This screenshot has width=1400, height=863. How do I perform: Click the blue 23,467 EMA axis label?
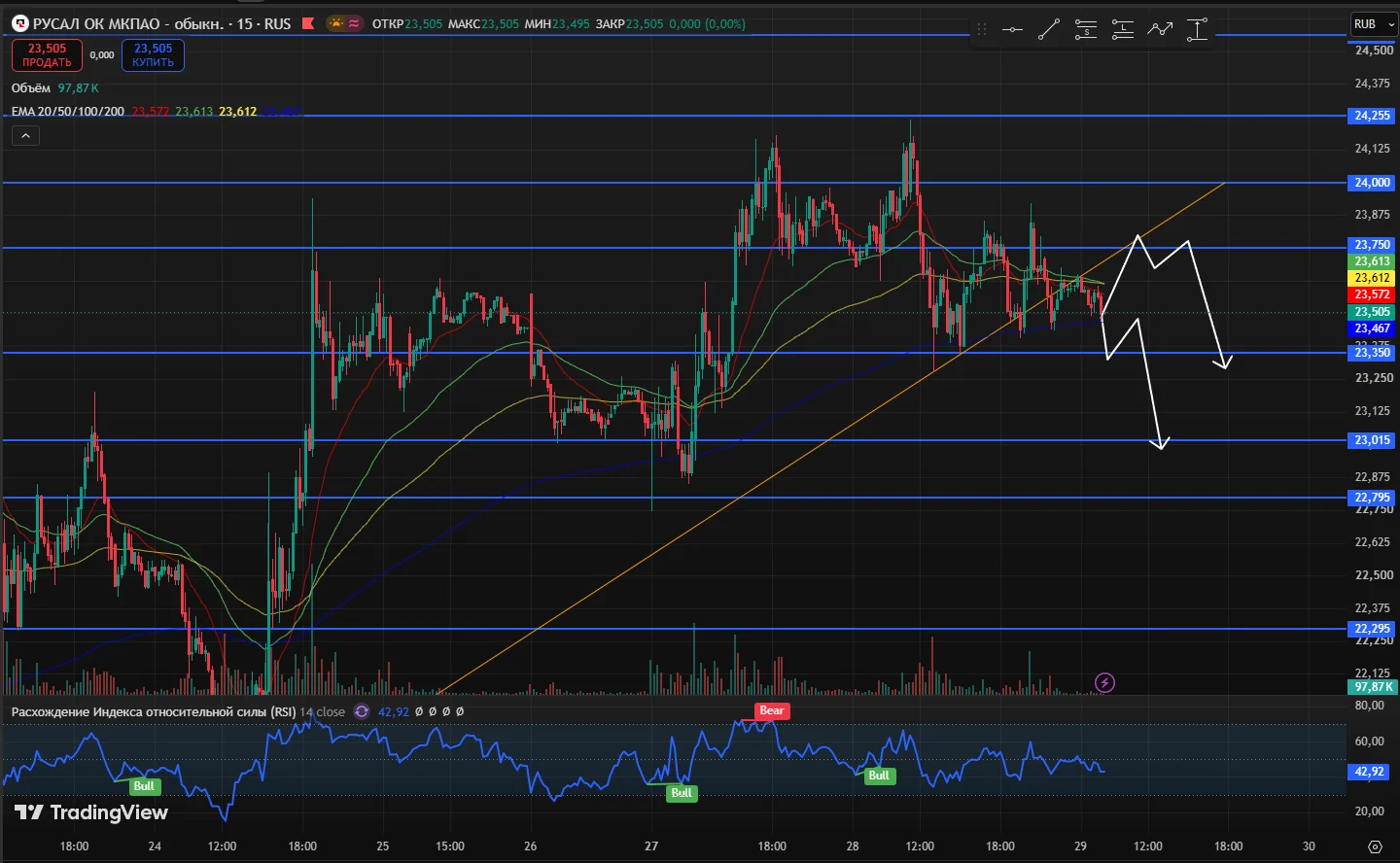[1373, 328]
